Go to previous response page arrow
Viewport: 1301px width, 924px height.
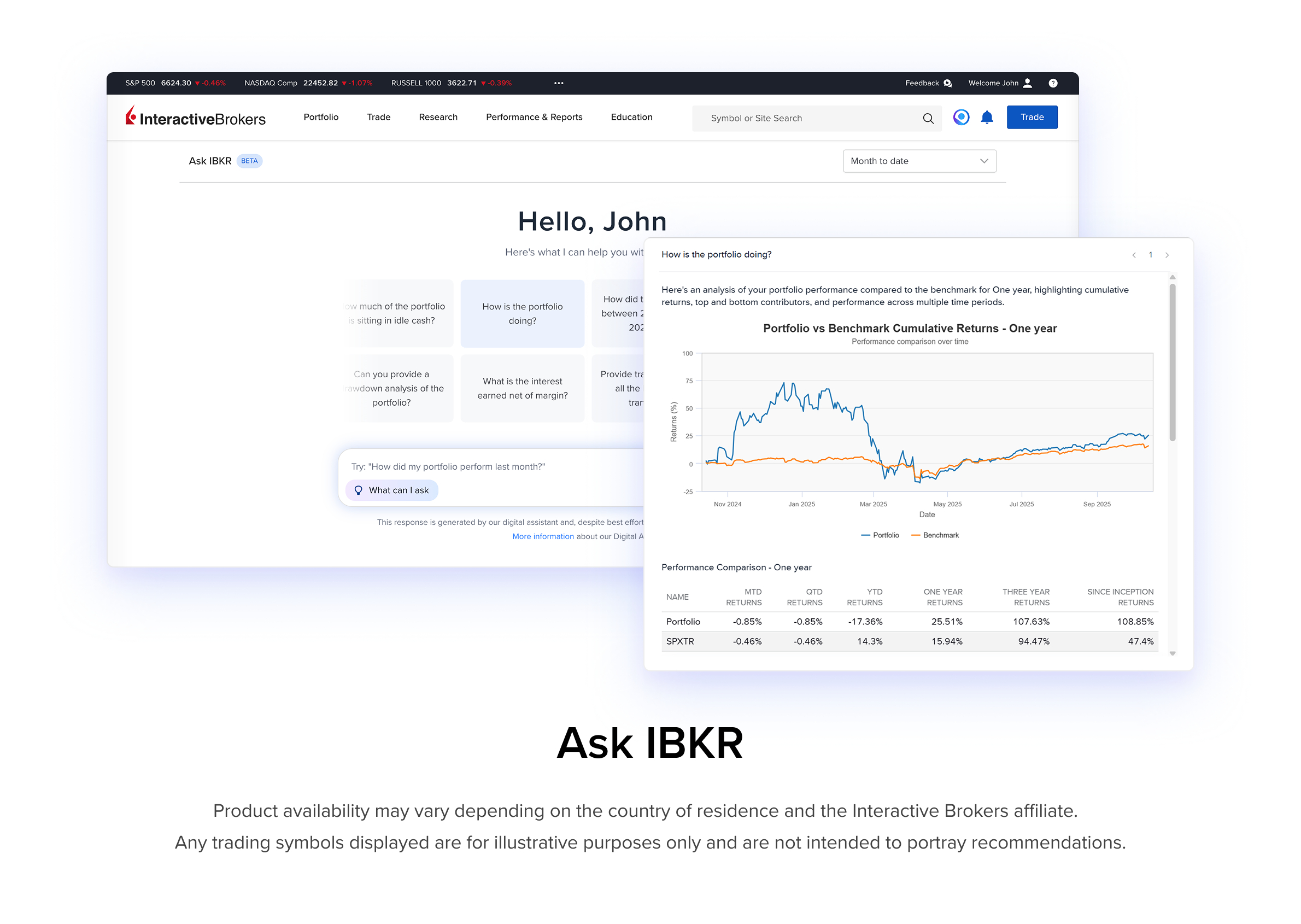point(1134,255)
